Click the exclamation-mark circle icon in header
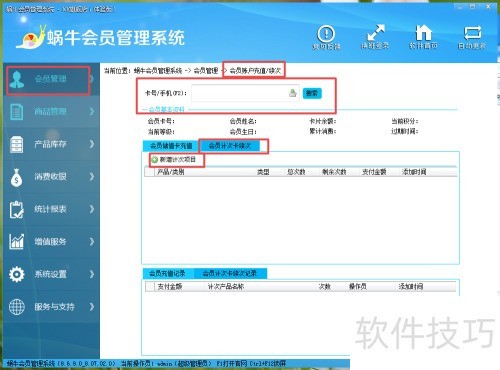500x370 pixels. click(x=326, y=34)
